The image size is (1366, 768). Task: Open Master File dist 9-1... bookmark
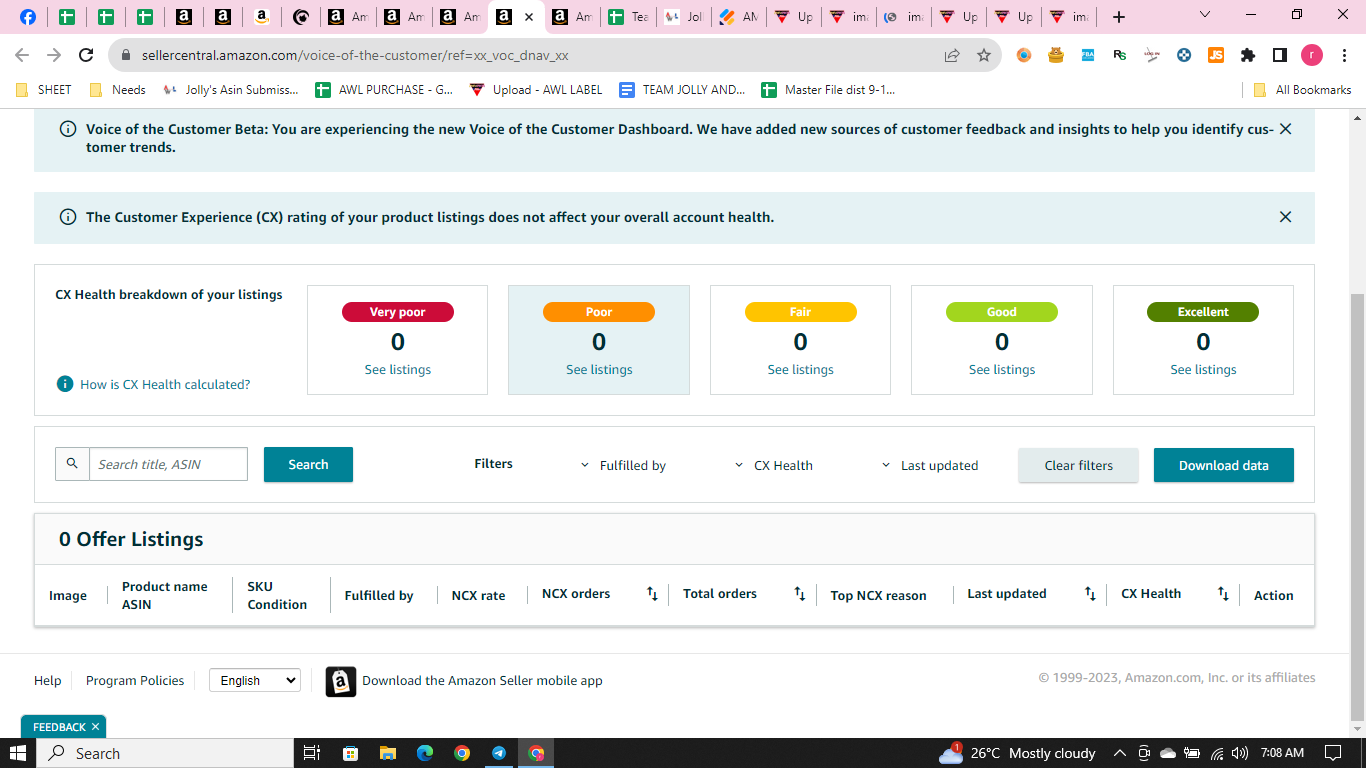(x=829, y=90)
